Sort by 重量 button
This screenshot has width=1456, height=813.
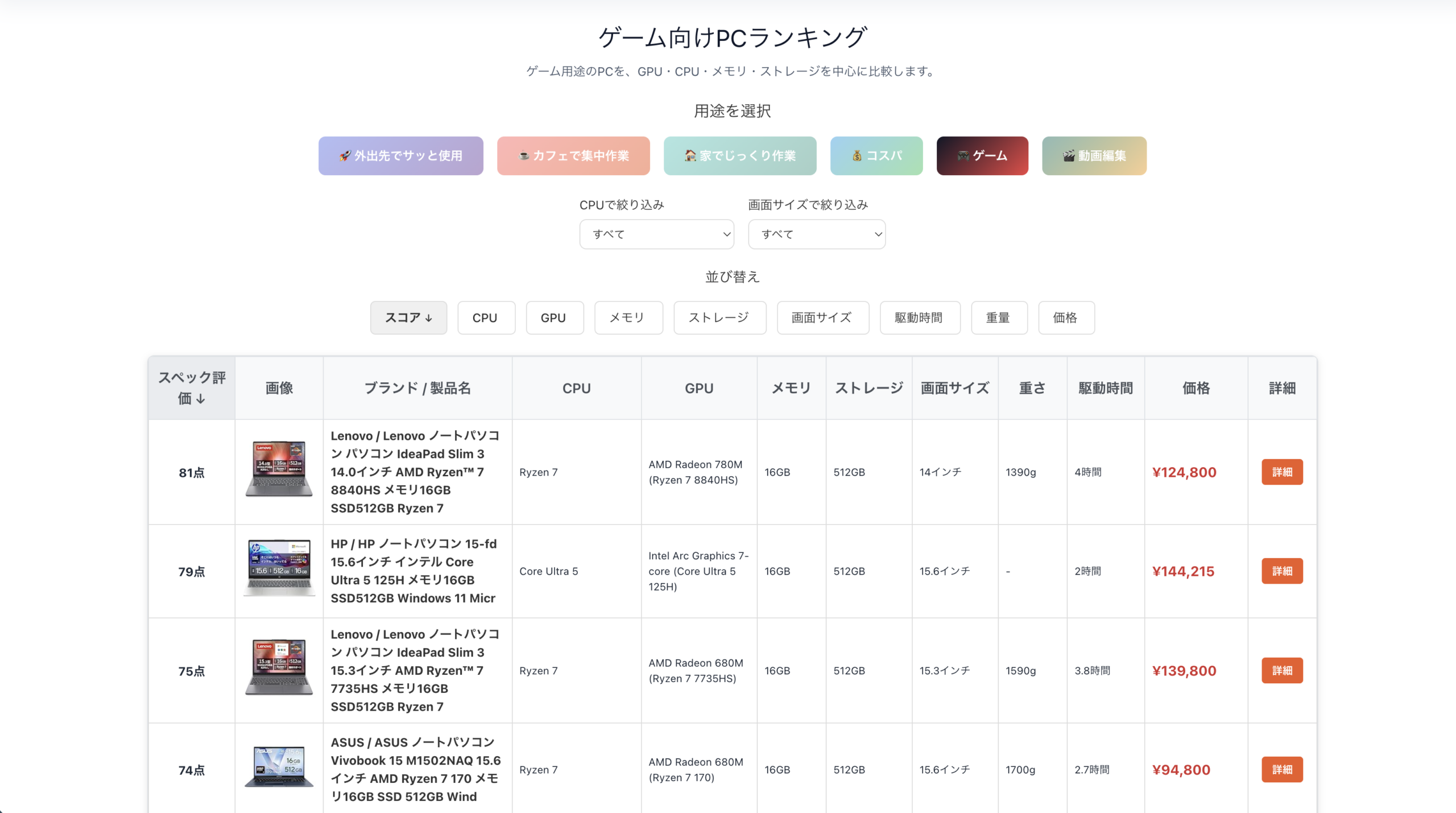point(999,317)
